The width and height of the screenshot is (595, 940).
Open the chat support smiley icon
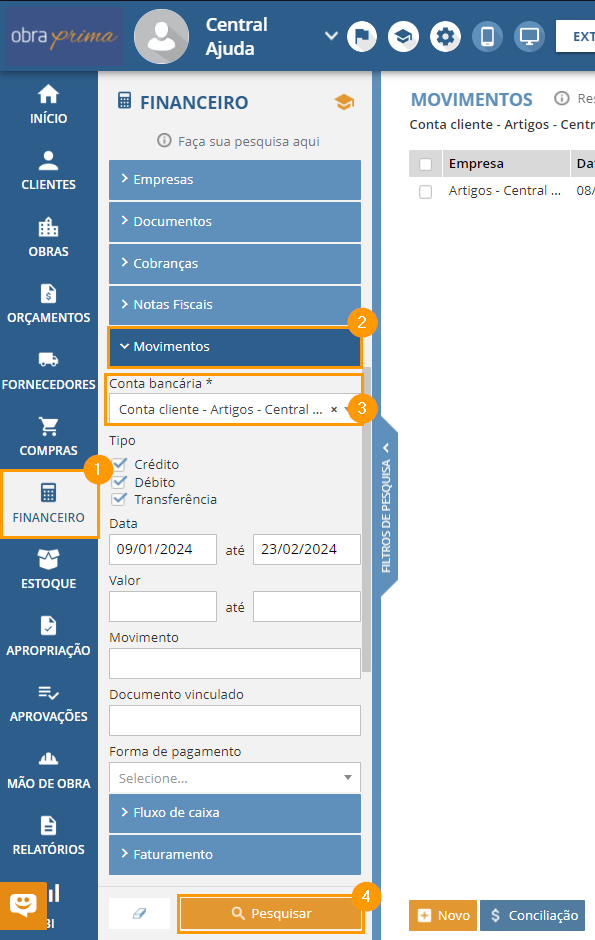click(x=23, y=905)
